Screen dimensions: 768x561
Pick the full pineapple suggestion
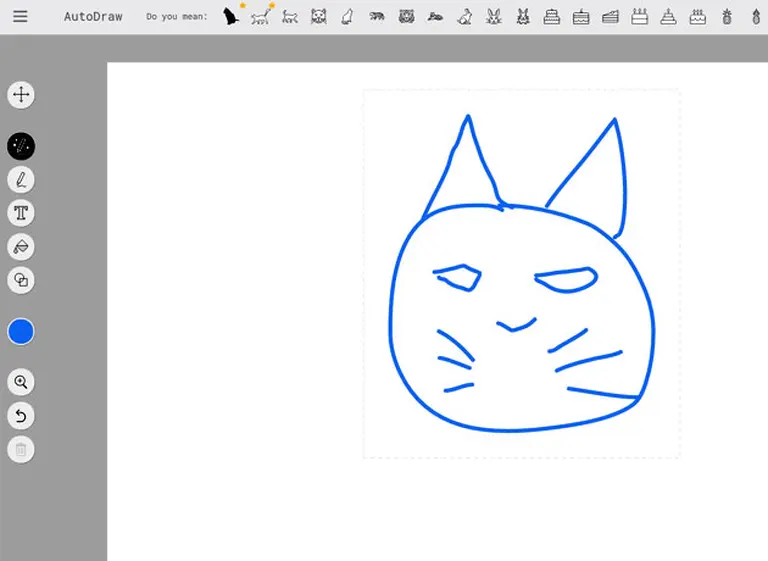pos(727,17)
